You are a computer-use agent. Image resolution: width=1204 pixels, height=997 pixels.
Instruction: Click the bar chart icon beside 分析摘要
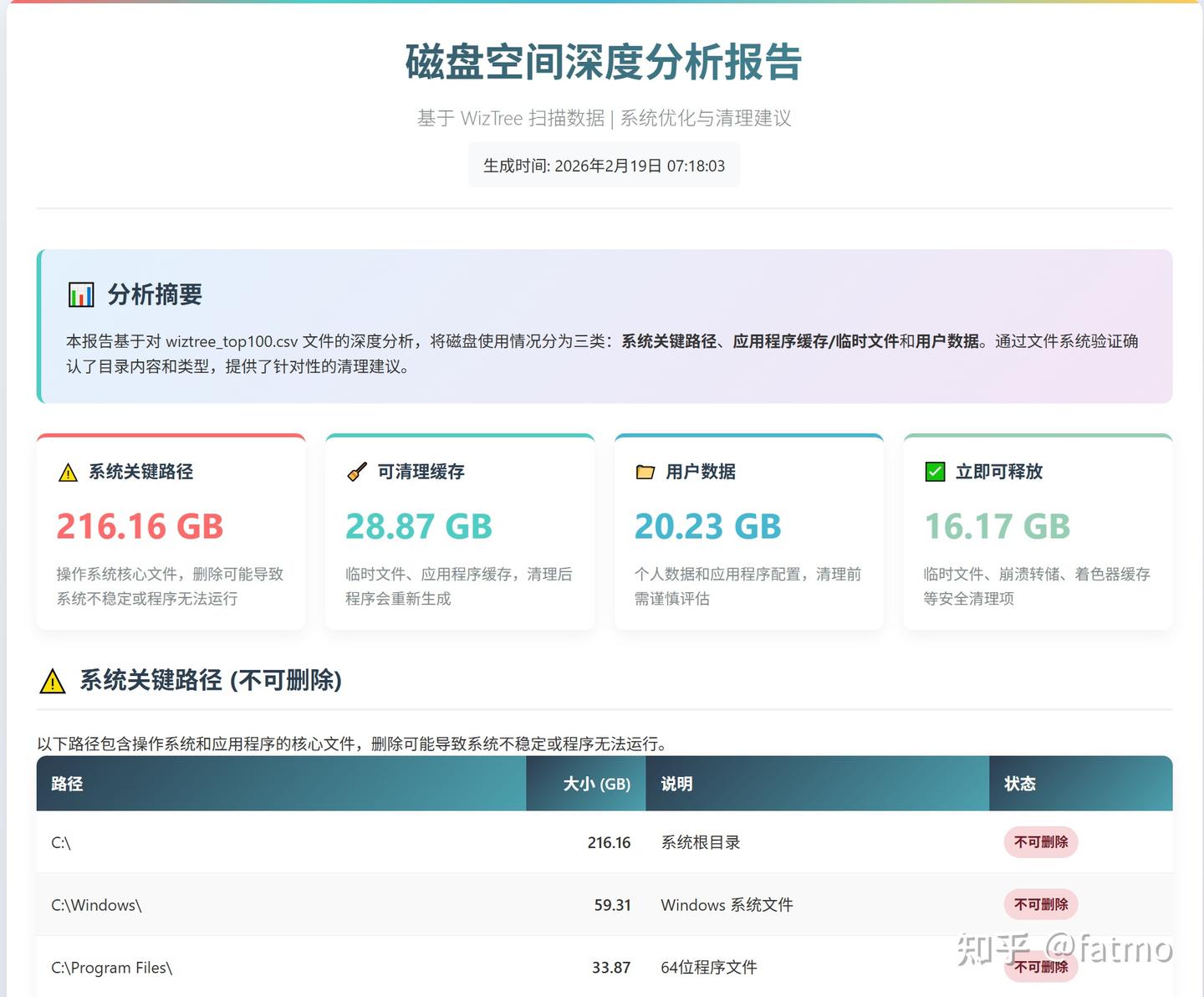click(81, 294)
